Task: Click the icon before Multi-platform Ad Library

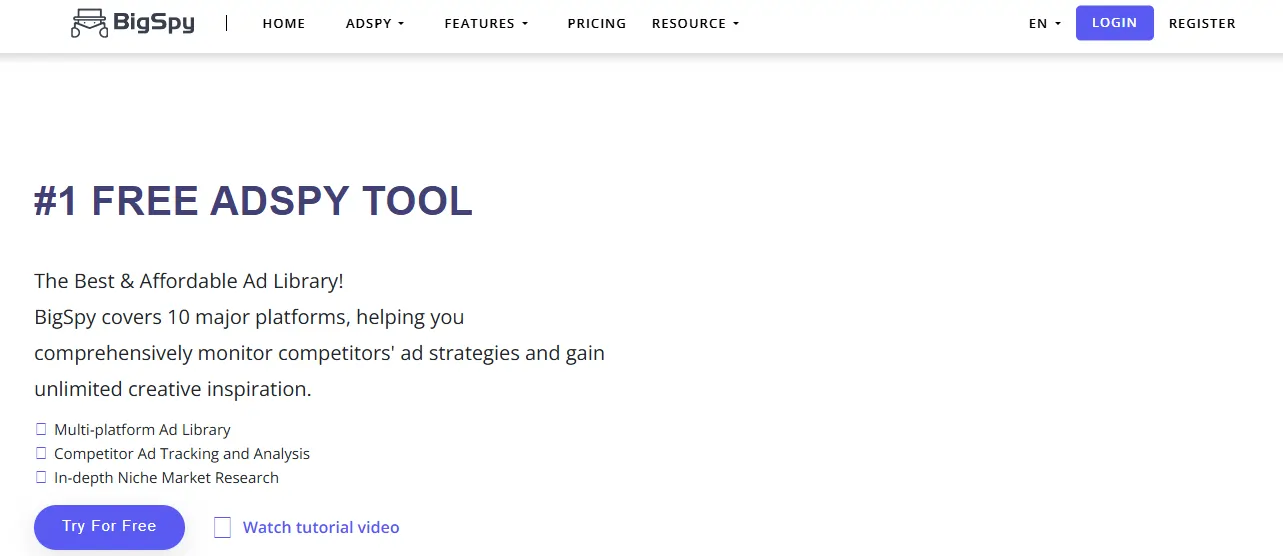Action: coord(41,429)
